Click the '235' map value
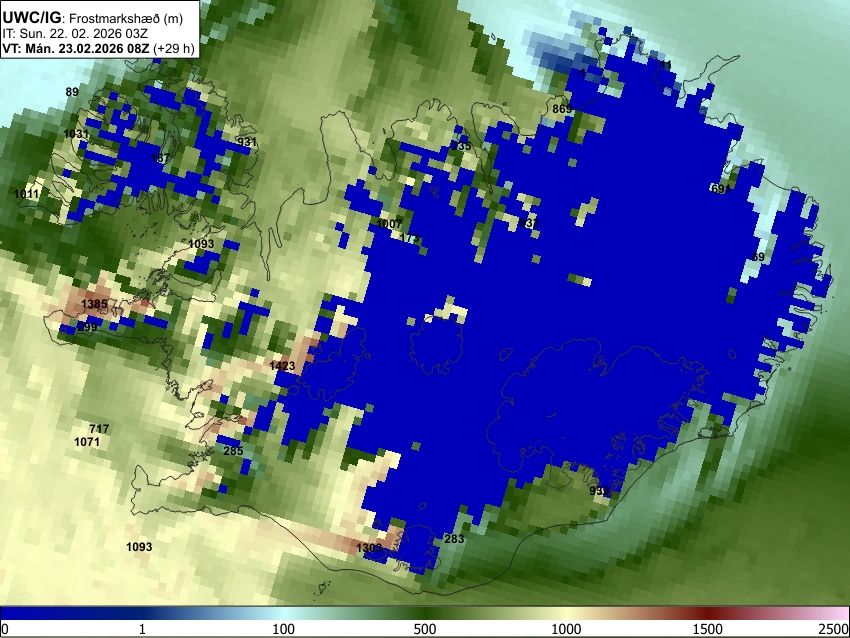Image resolution: width=850 pixels, height=638 pixels. 461,146
